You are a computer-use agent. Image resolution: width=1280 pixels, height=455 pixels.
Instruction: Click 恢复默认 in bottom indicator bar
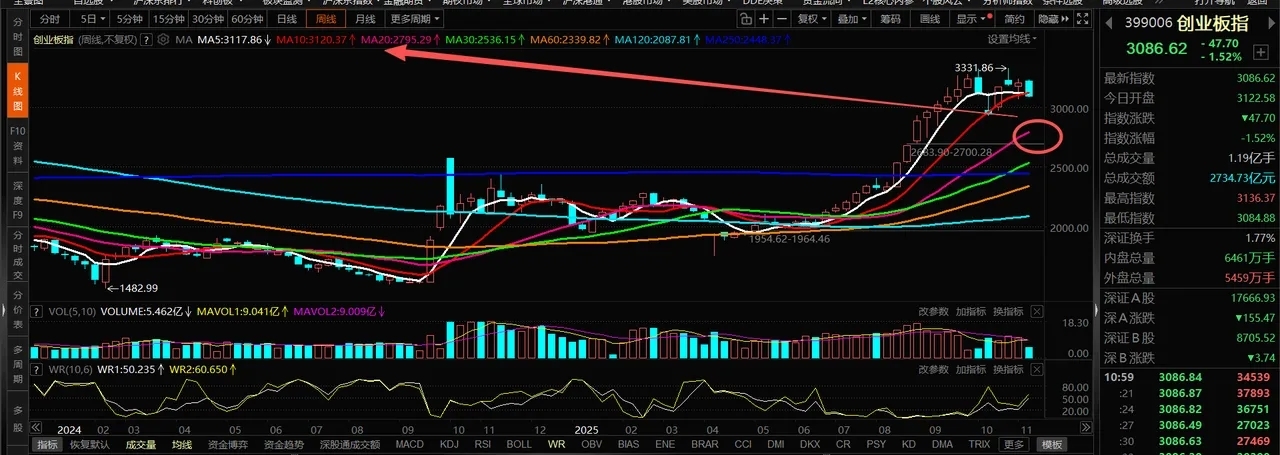point(89,444)
